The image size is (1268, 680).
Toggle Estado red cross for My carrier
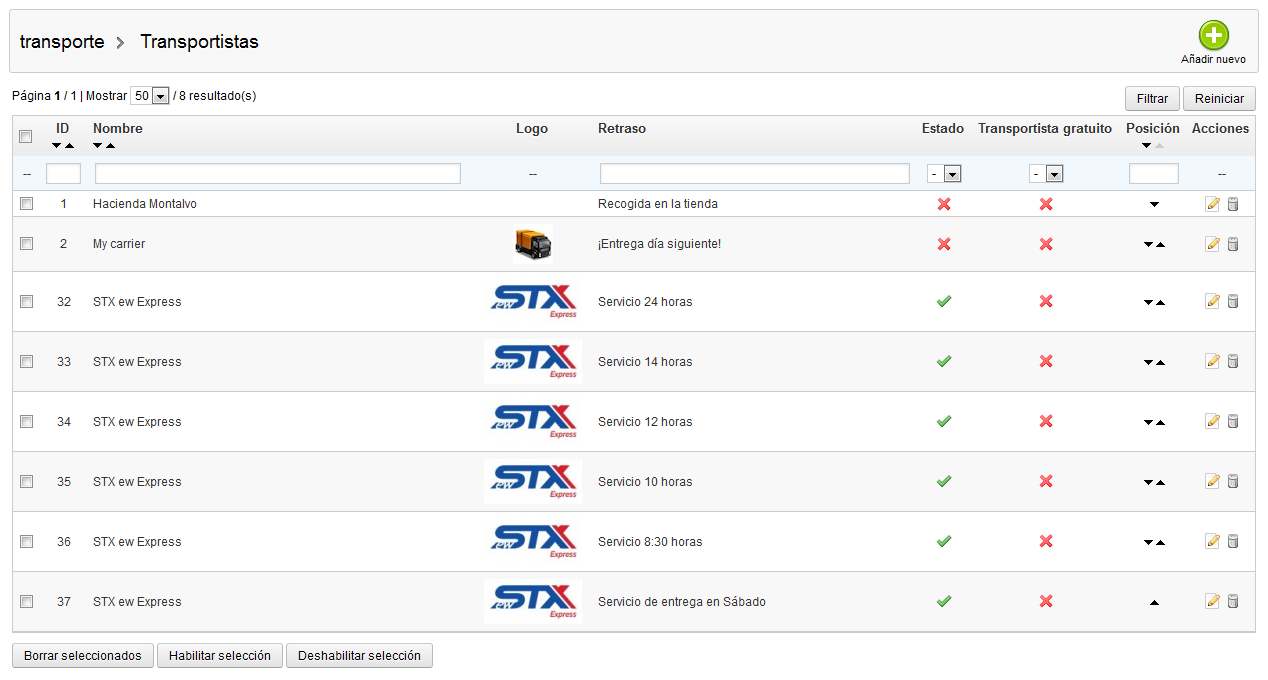(x=944, y=244)
